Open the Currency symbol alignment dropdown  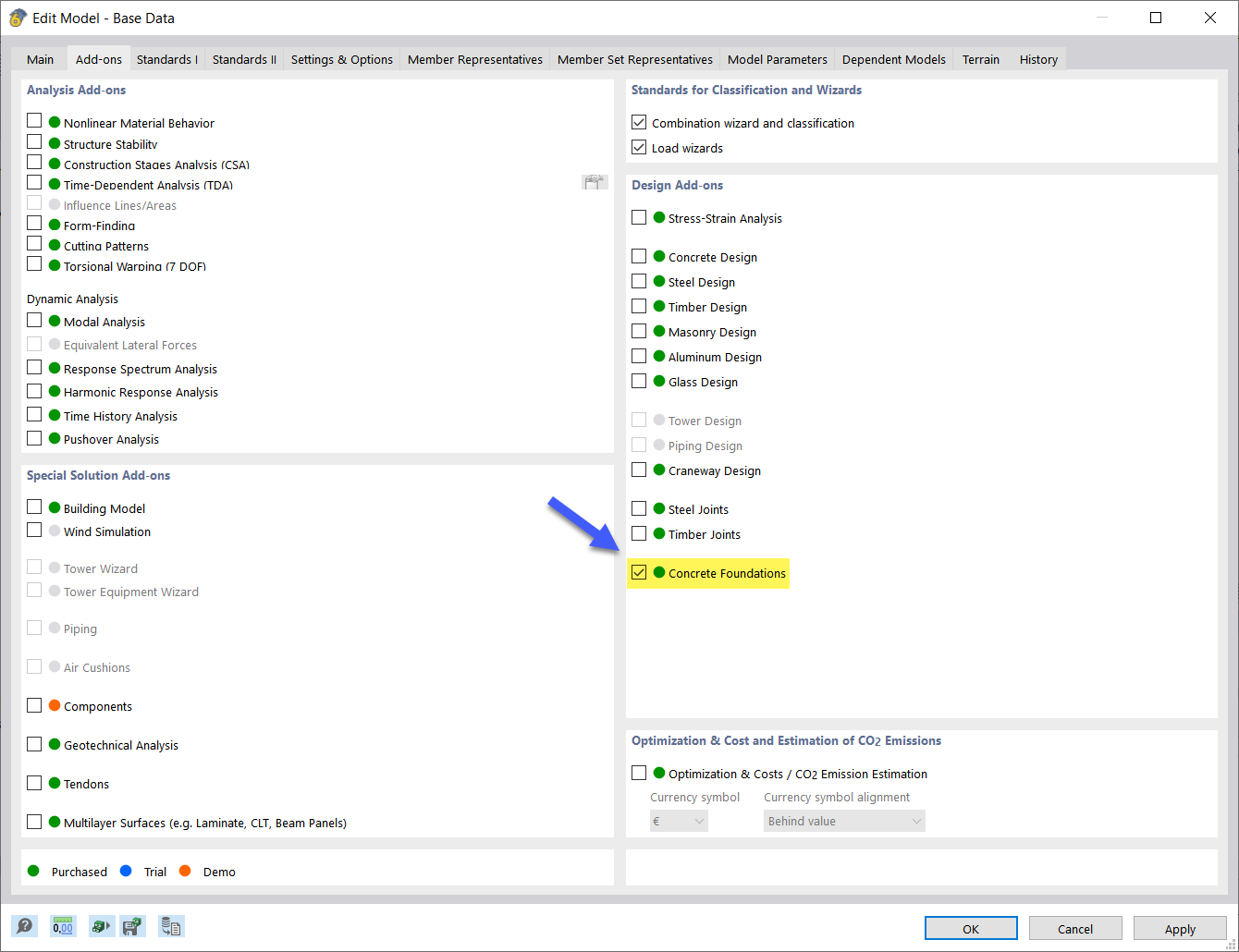click(x=843, y=820)
